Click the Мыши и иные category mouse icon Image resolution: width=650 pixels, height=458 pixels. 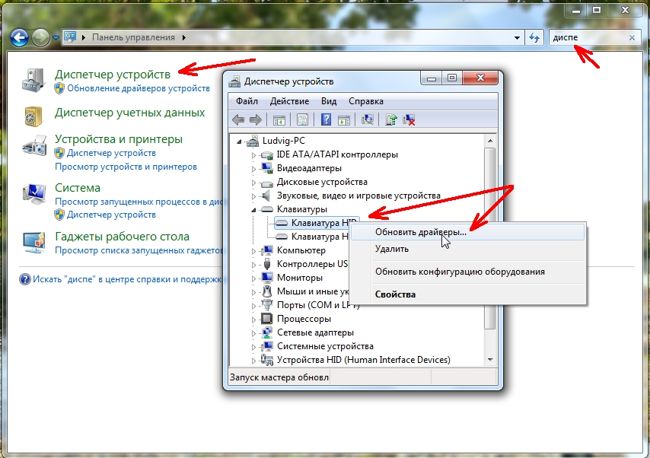pos(267,291)
